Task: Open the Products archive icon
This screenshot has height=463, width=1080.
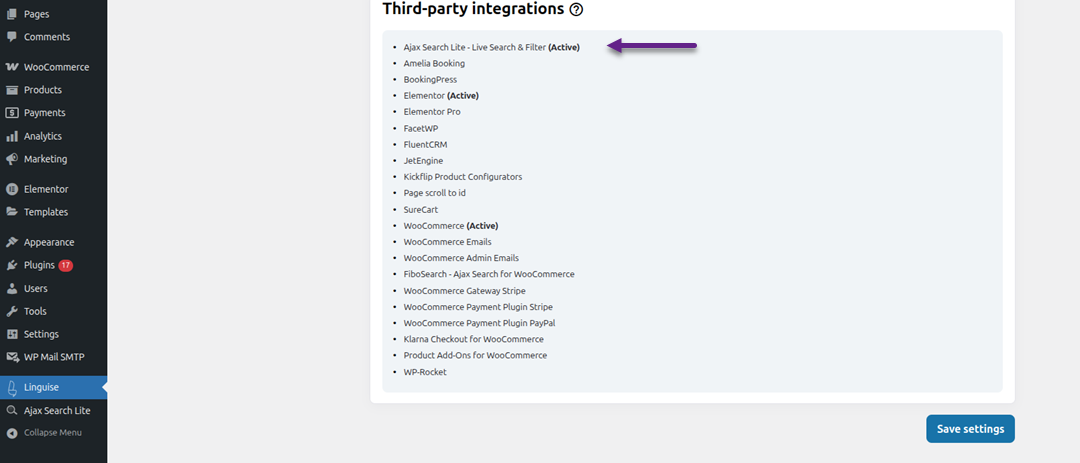Action: 12,90
